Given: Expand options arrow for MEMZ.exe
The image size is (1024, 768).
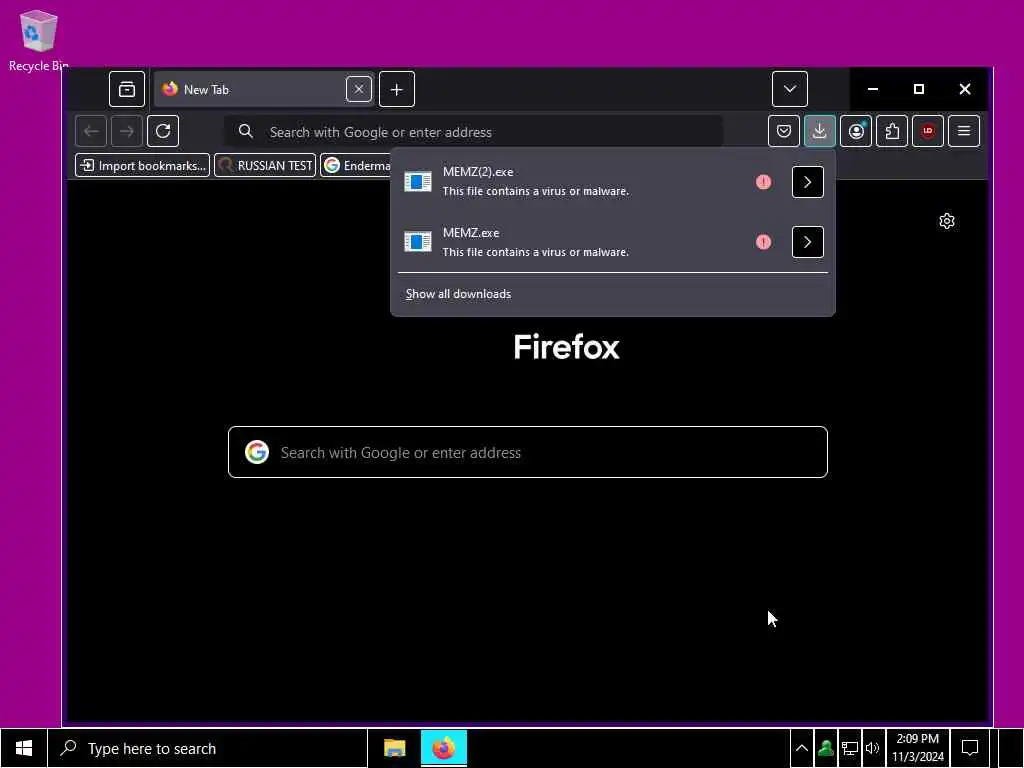Looking at the screenshot, I should (x=807, y=242).
